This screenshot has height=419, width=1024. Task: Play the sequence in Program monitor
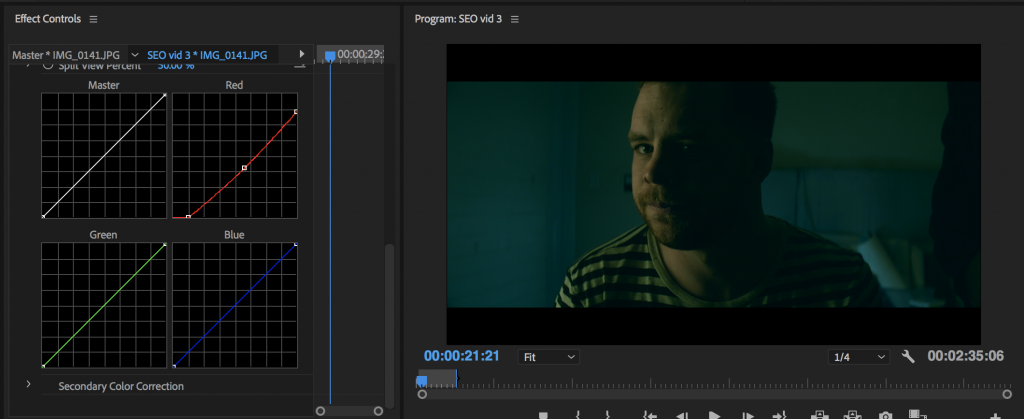[x=714, y=415]
